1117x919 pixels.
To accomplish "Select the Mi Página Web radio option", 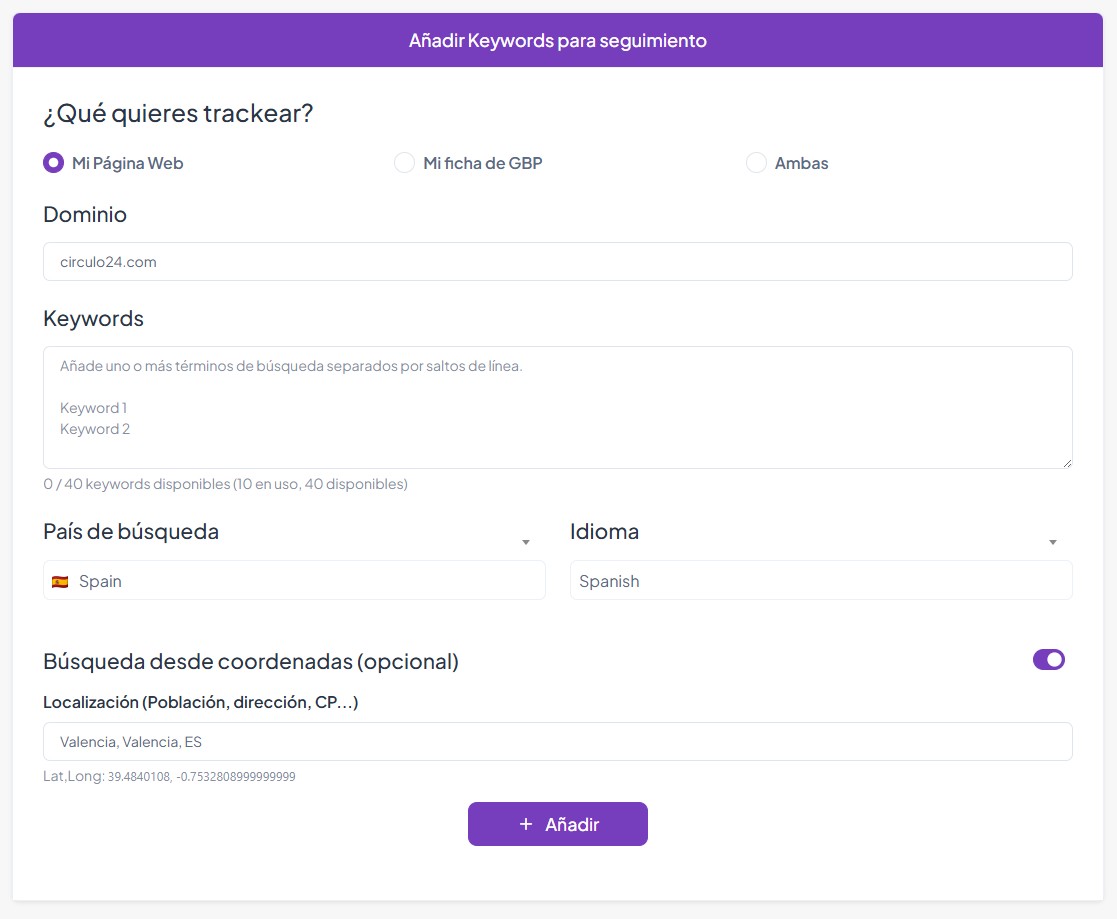I will (54, 163).
